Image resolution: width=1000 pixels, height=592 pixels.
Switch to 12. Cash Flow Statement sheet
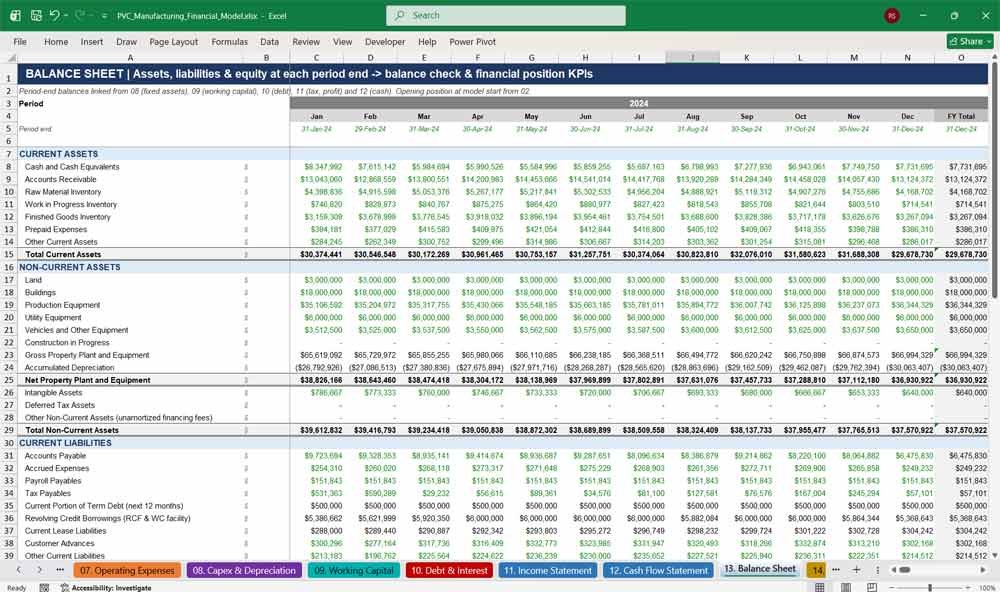658,570
